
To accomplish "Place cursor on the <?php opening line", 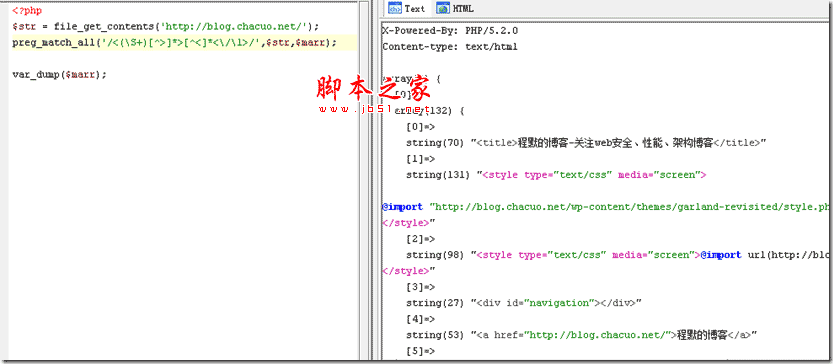I will pyautogui.click(x=27, y=11).
